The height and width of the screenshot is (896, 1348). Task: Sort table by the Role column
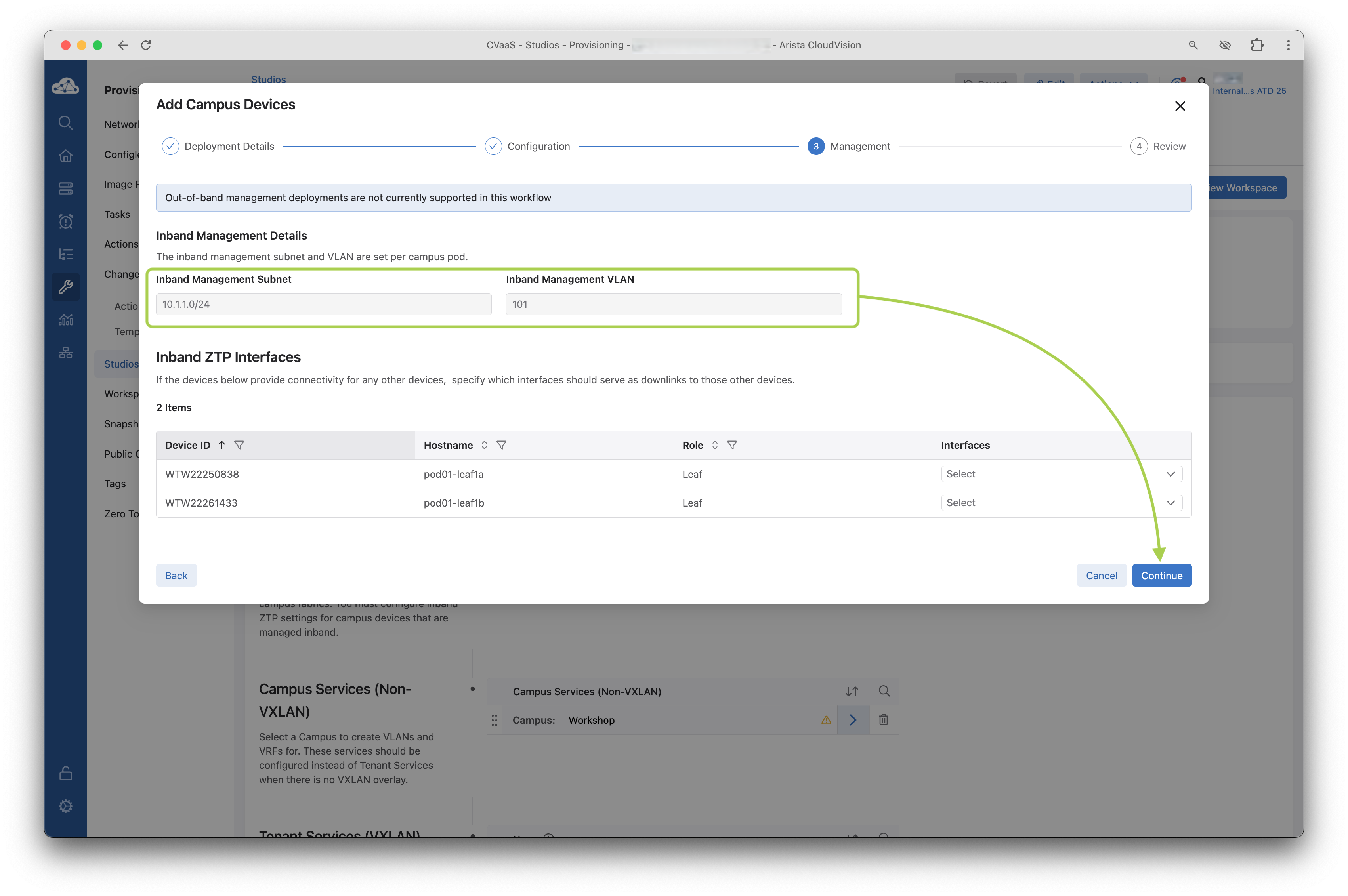714,445
